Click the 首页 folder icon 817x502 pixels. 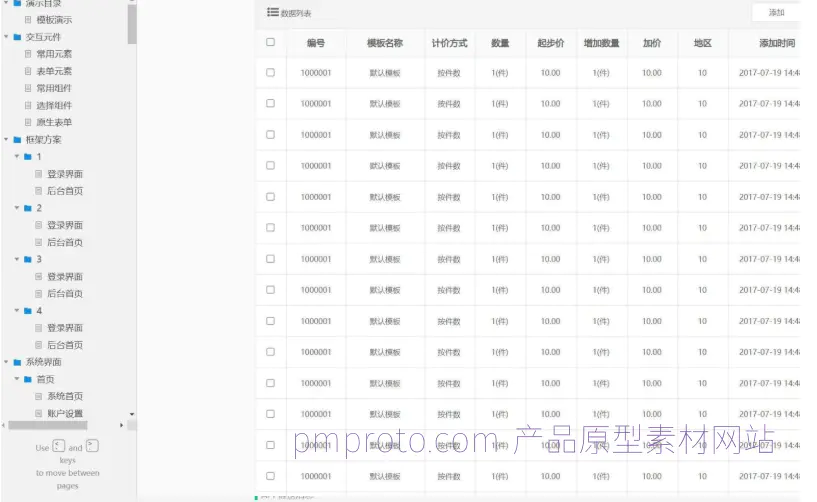[28, 379]
